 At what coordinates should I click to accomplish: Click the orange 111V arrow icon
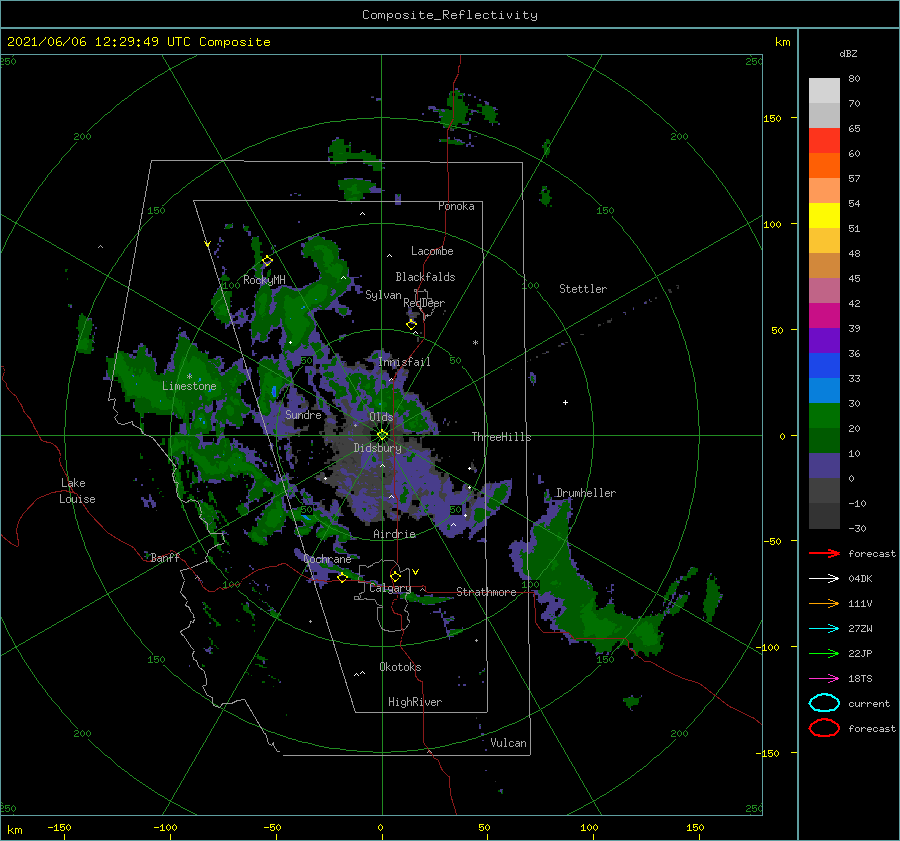click(824, 603)
